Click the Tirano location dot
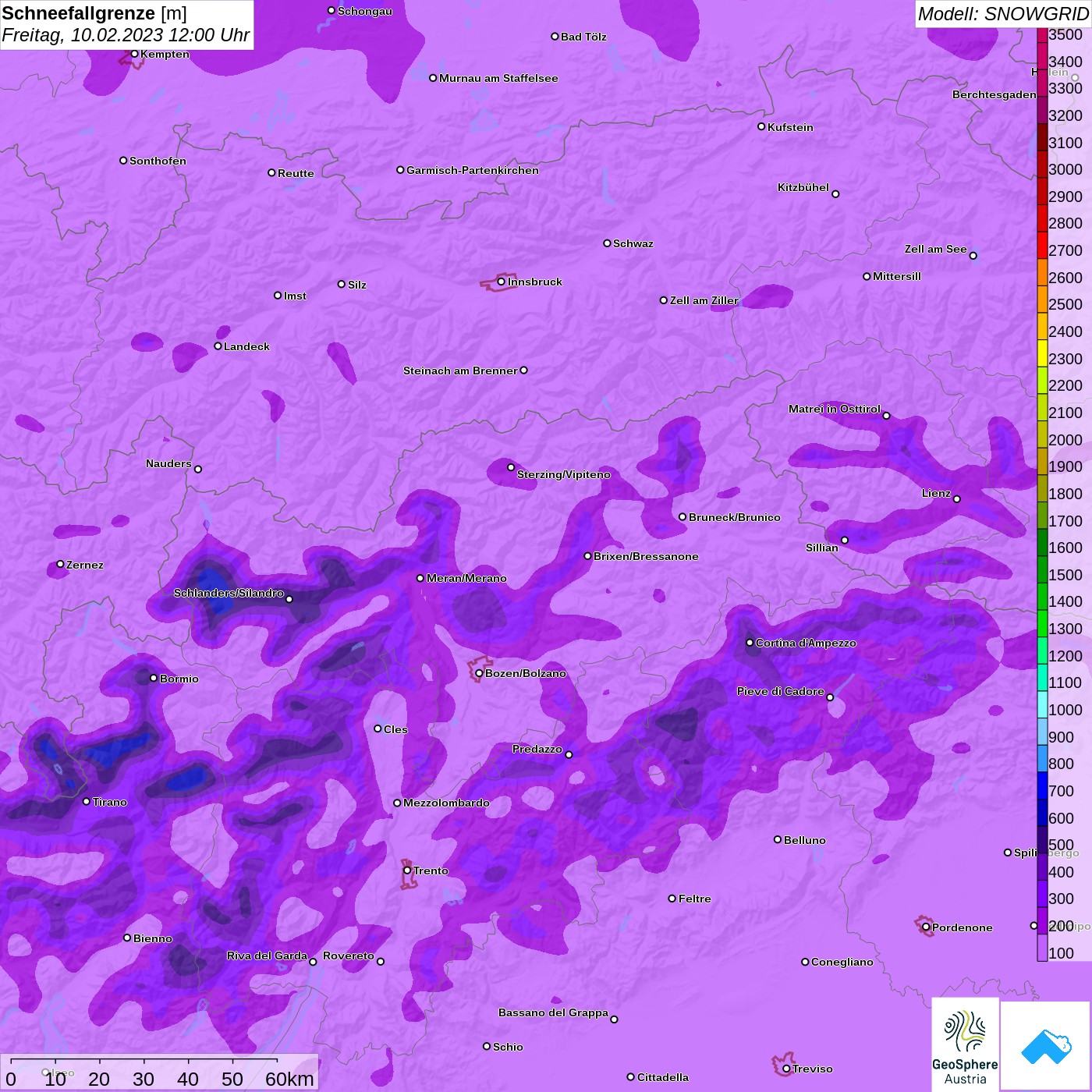 point(87,802)
